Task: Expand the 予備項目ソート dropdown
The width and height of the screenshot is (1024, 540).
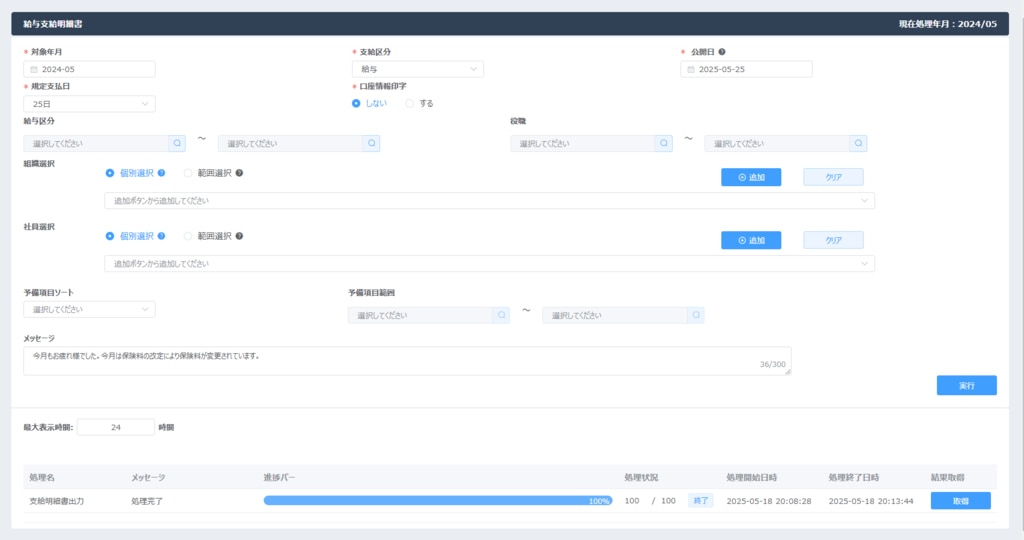Action: click(89, 310)
